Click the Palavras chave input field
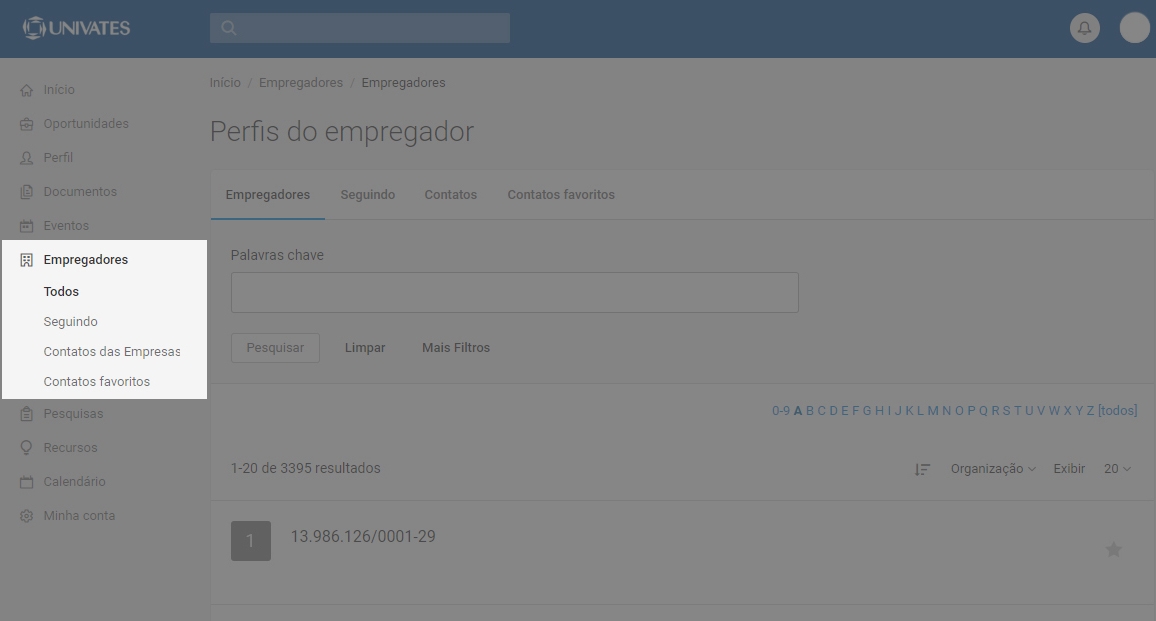The image size is (1156, 621). (x=514, y=293)
